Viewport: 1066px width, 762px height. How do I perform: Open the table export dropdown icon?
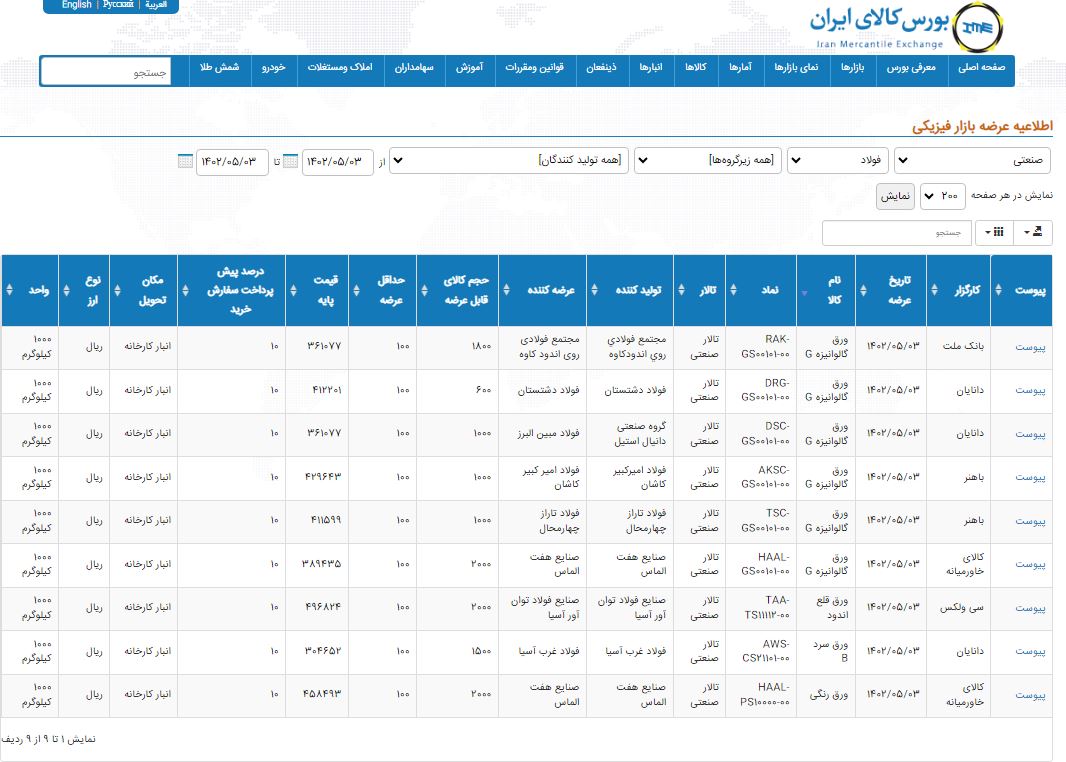tap(1033, 232)
